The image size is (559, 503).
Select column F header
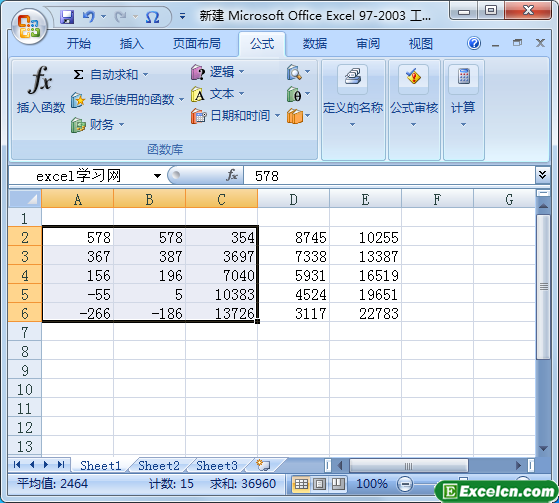pyautogui.click(x=437, y=199)
